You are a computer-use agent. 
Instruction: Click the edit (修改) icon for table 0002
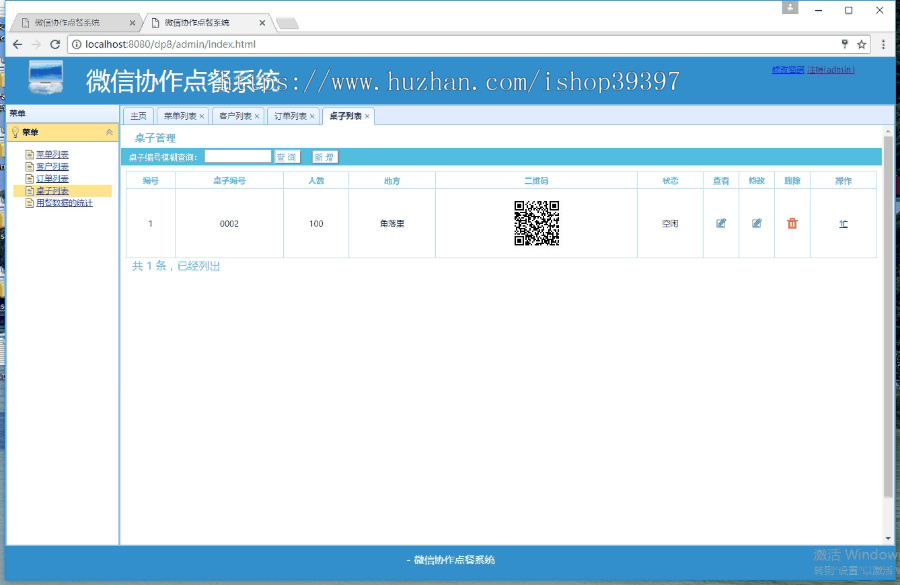pyautogui.click(x=757, y=223)
